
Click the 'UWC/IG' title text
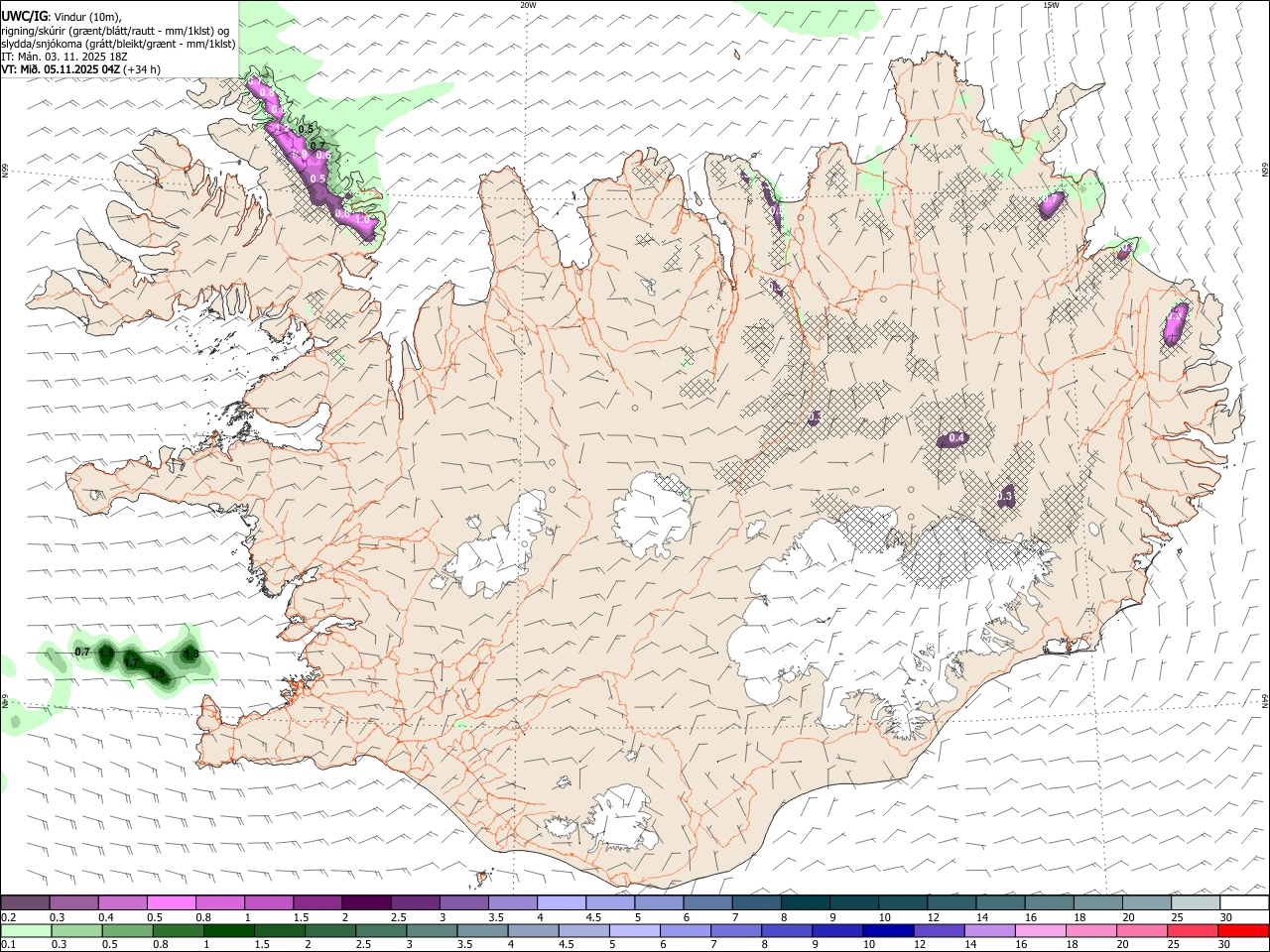(x=24, y=17)
